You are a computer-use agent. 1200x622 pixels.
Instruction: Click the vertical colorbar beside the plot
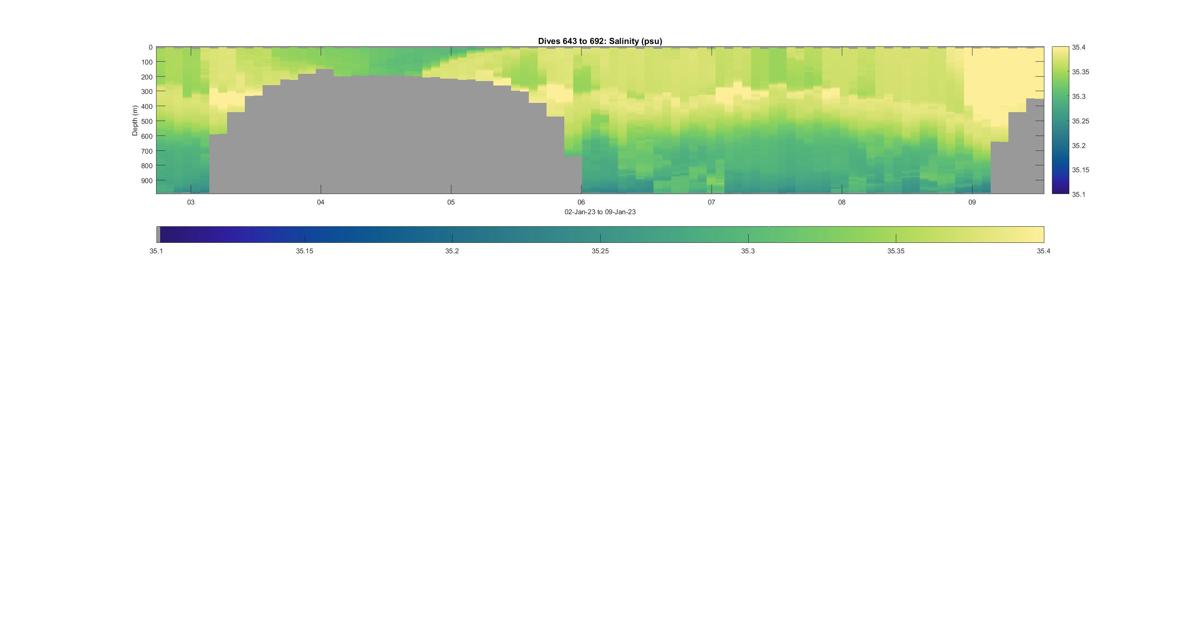tap(1060, 120)
